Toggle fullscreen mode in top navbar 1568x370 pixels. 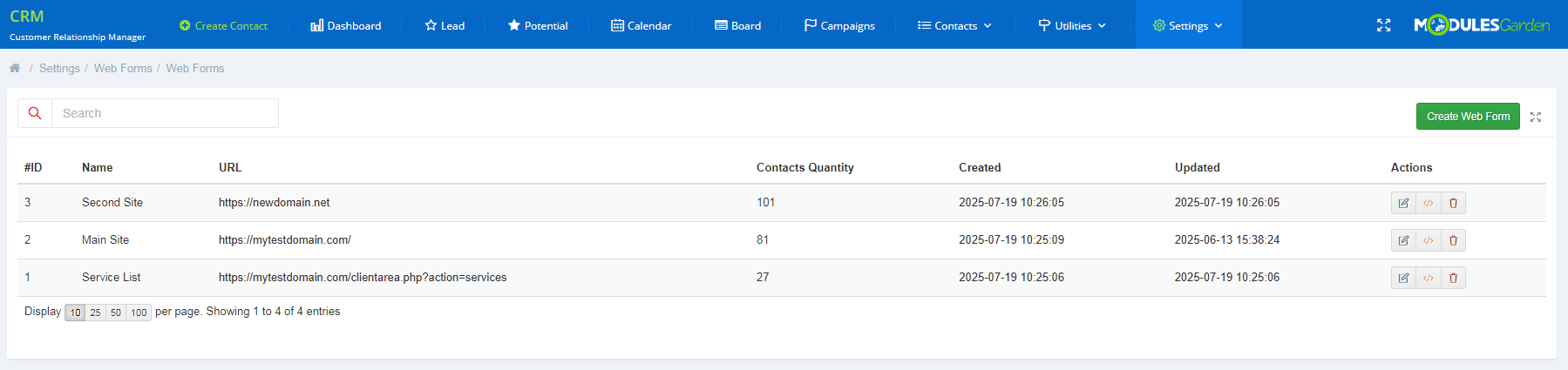click(x=1383, y=25)
